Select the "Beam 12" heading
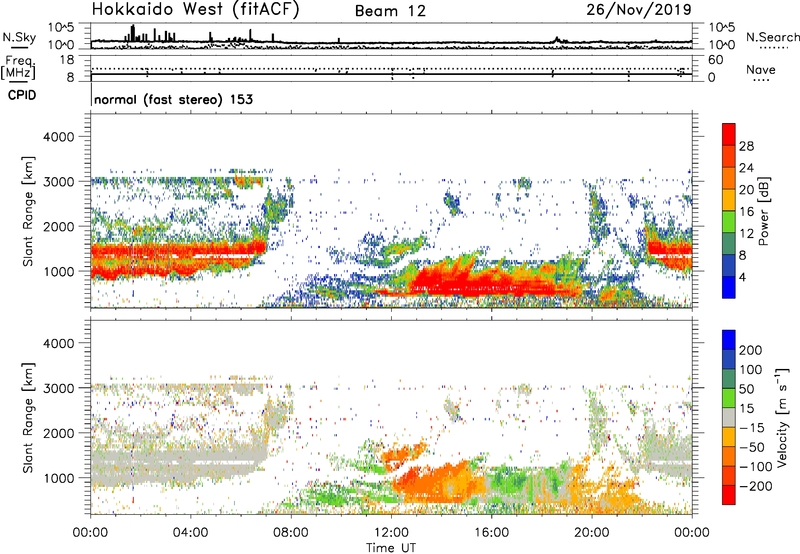Image resolution: width=800 pixels, height=554 pixels. tap(390, 11)
